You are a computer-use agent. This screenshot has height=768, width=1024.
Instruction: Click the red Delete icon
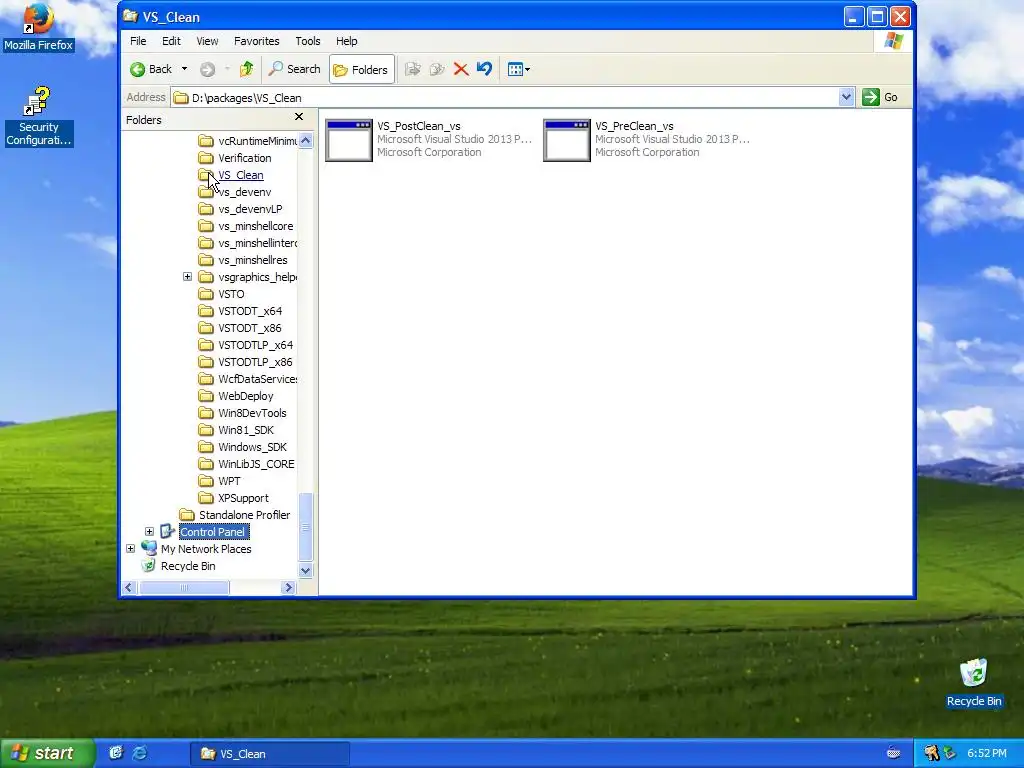(x=461, y=69)
